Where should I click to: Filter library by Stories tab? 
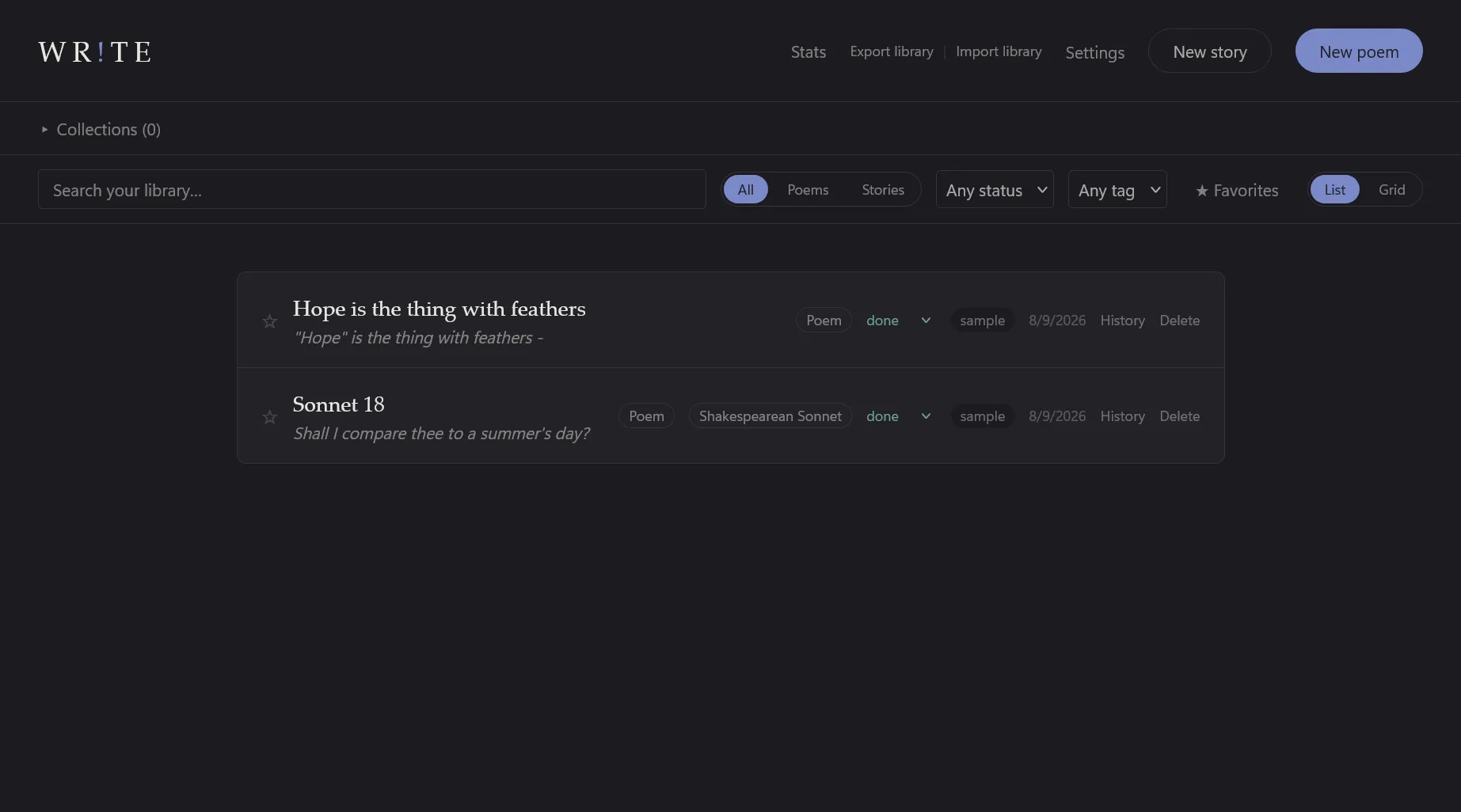[x=883, y=190]
